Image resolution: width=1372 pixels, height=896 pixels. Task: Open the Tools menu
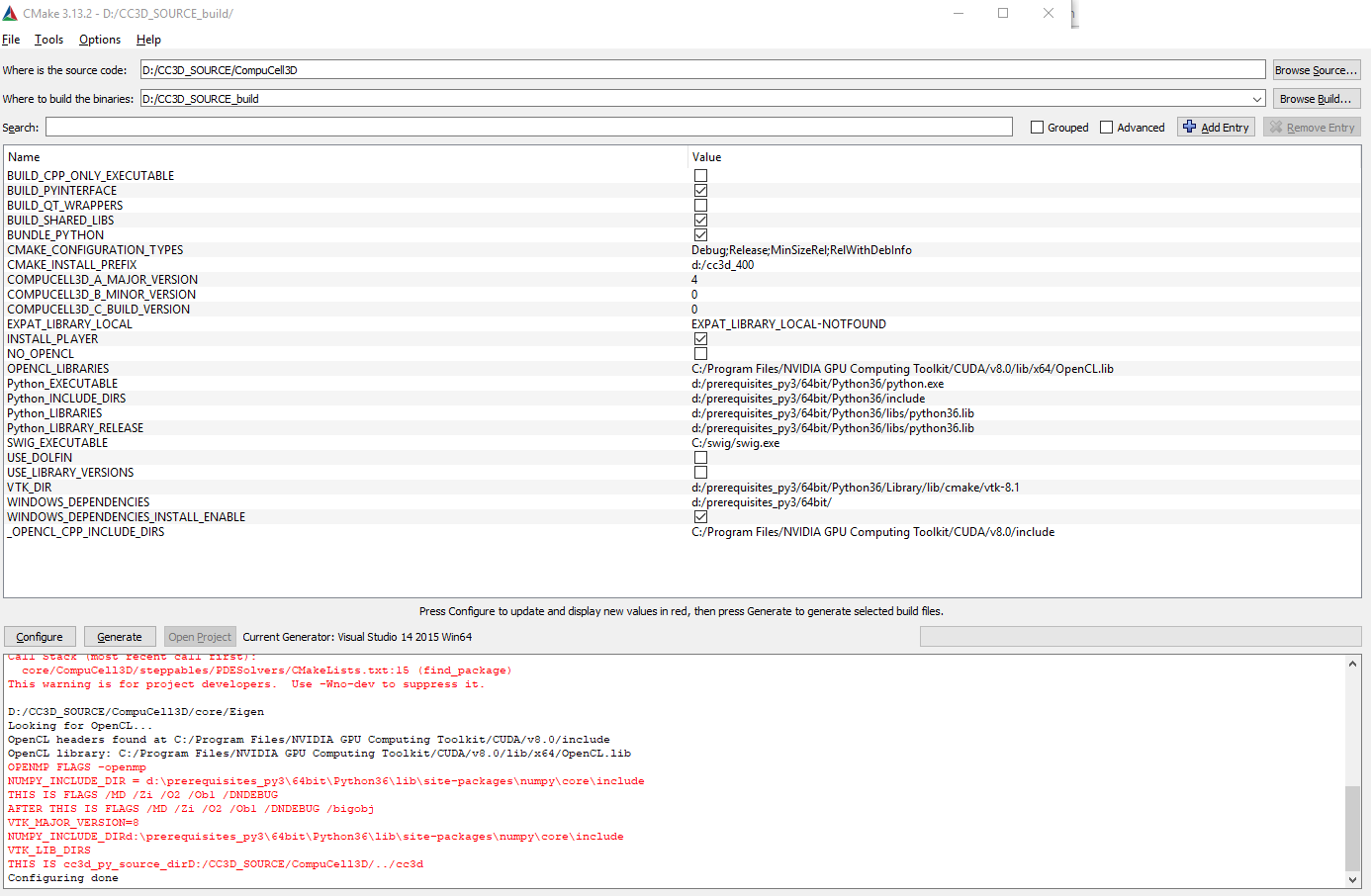click(48, 40)
